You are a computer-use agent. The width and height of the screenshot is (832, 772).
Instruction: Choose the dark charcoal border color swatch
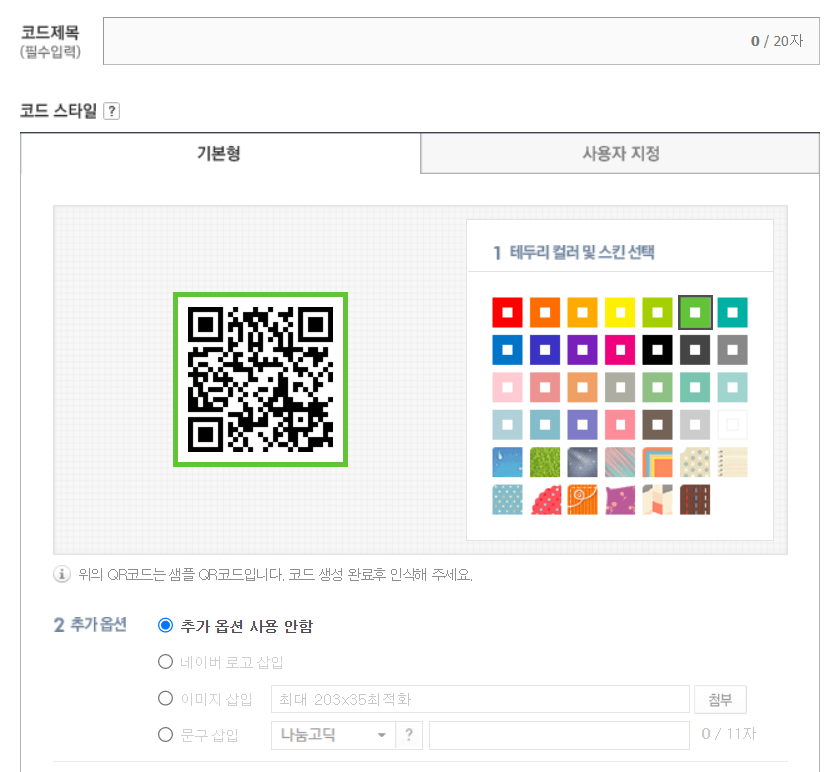695,350
